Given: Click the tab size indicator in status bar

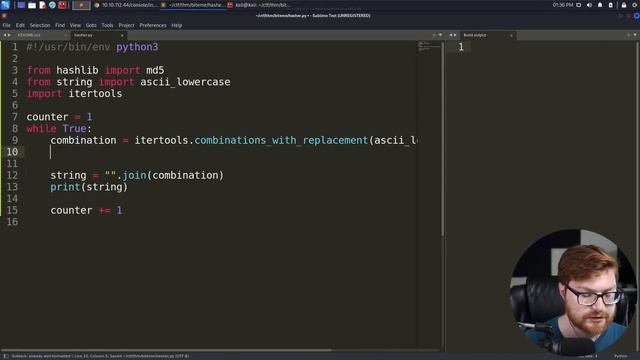Looking at the screenshot, I should tap(588, 356).
